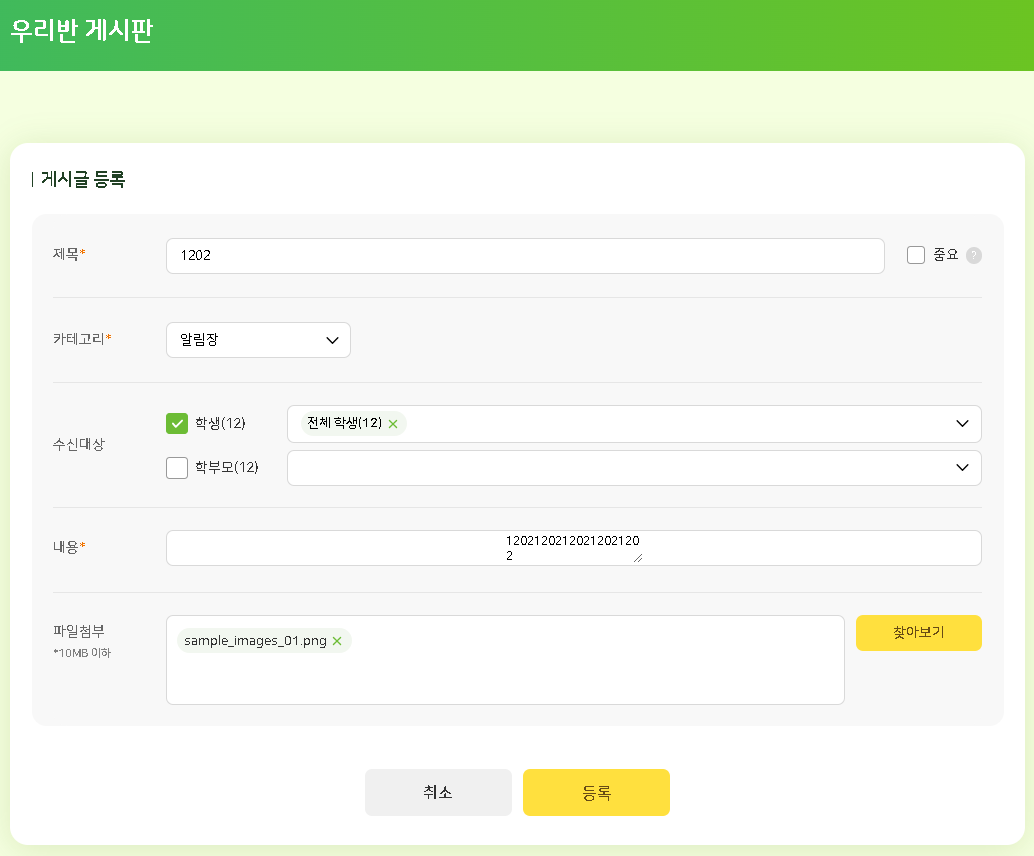Focus the 제목 title input field
This screenshot has width=1034, height=856.
pyautogui.click(x=525, y=256)
